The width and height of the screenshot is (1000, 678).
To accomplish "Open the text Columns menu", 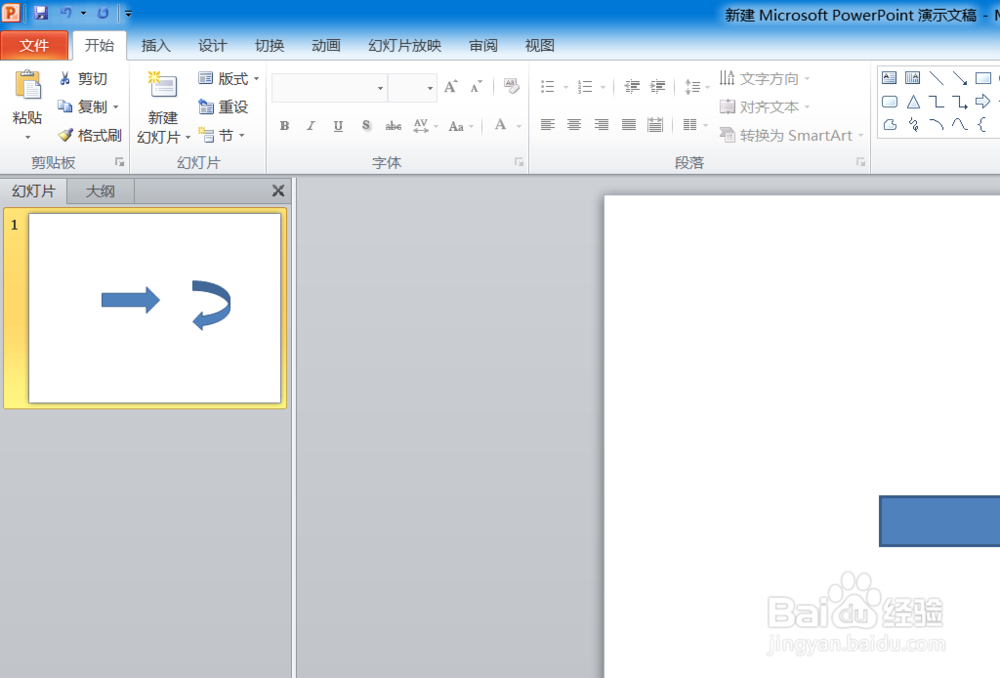I will pyautogui.click(x=695, y=125).
